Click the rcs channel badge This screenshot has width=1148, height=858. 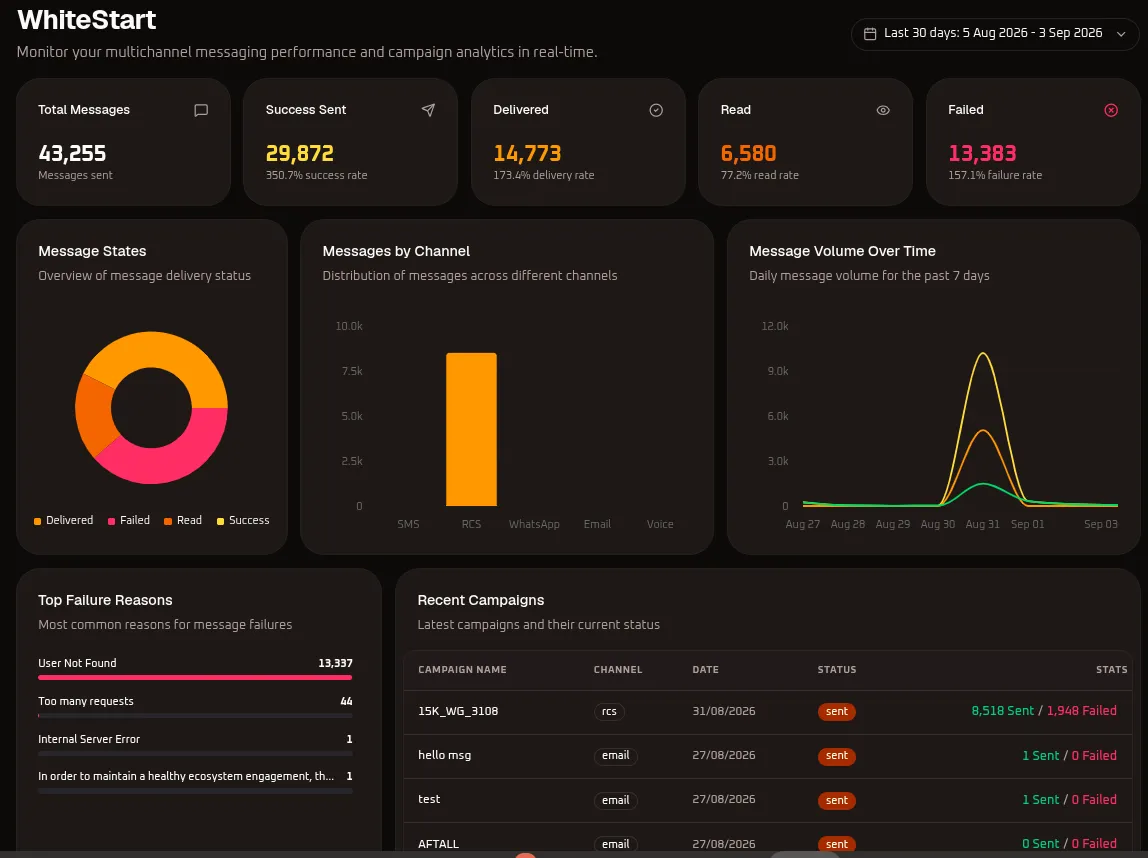tap(609, 712)
